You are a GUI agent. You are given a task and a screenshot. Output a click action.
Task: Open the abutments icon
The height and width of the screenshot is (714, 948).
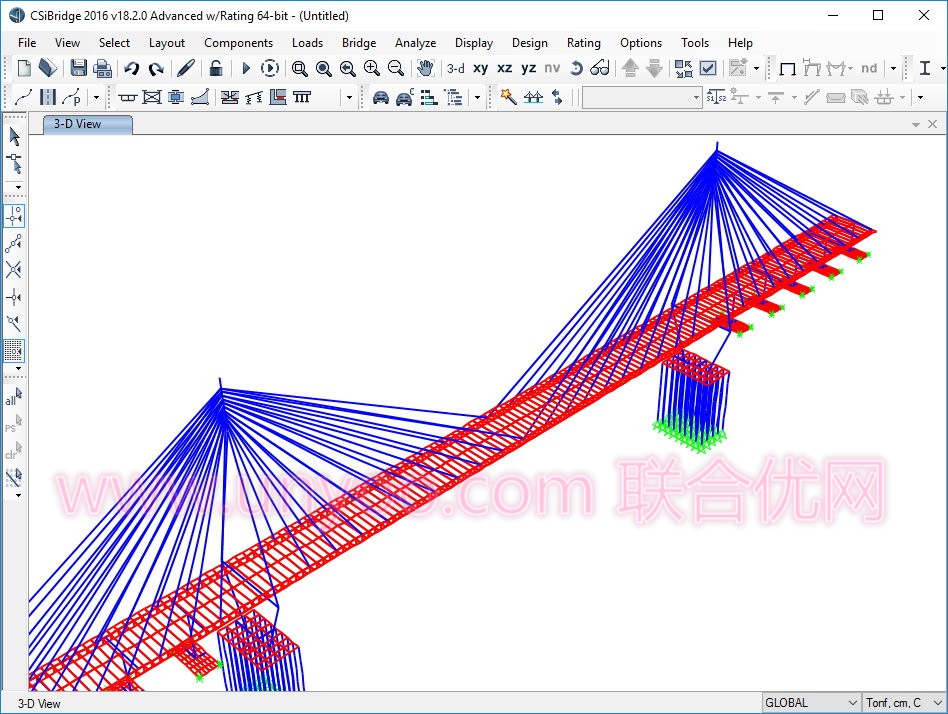[x=278, y=97]
